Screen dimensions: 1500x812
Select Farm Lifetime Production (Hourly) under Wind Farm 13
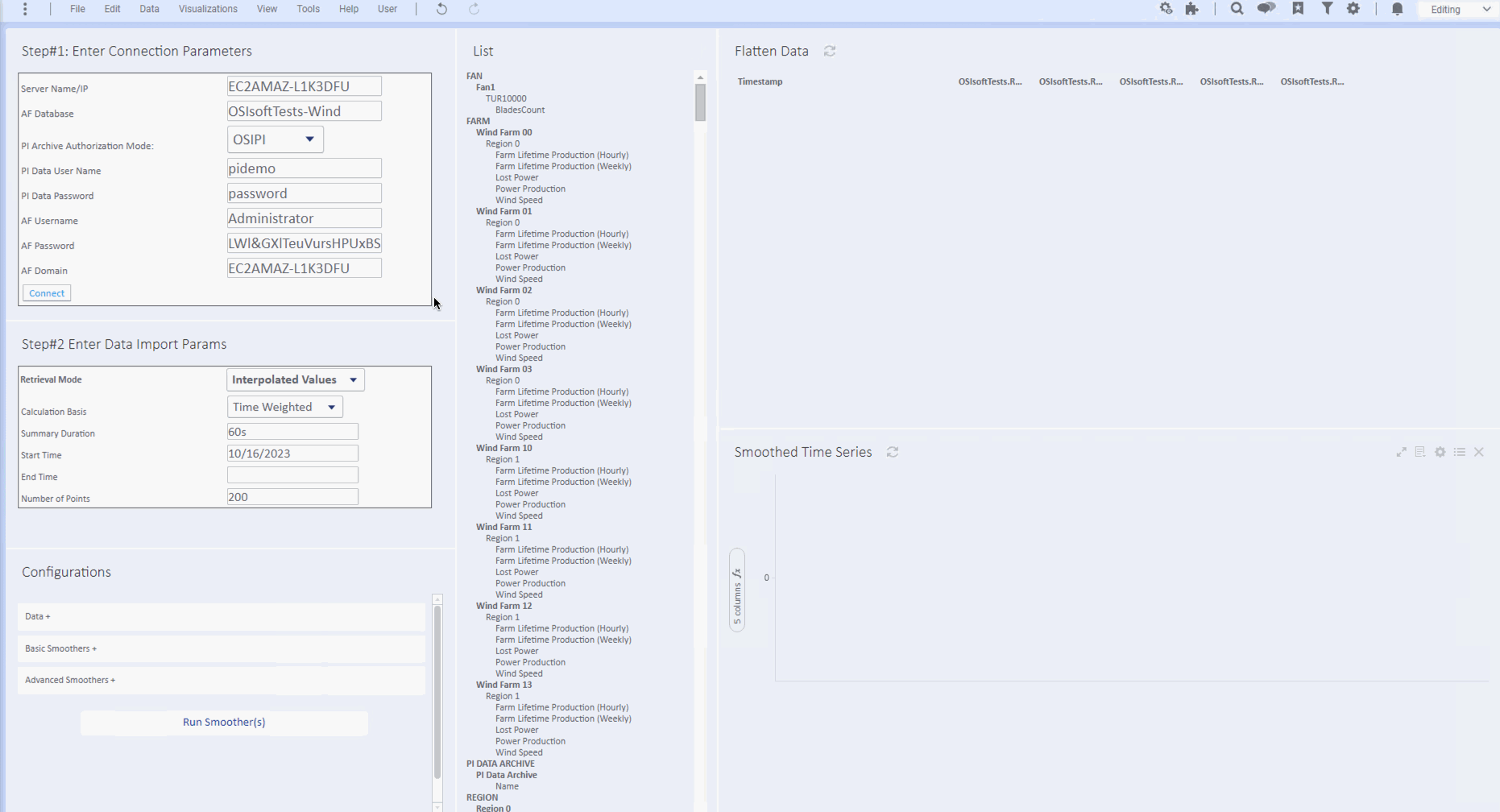(561, 707)
